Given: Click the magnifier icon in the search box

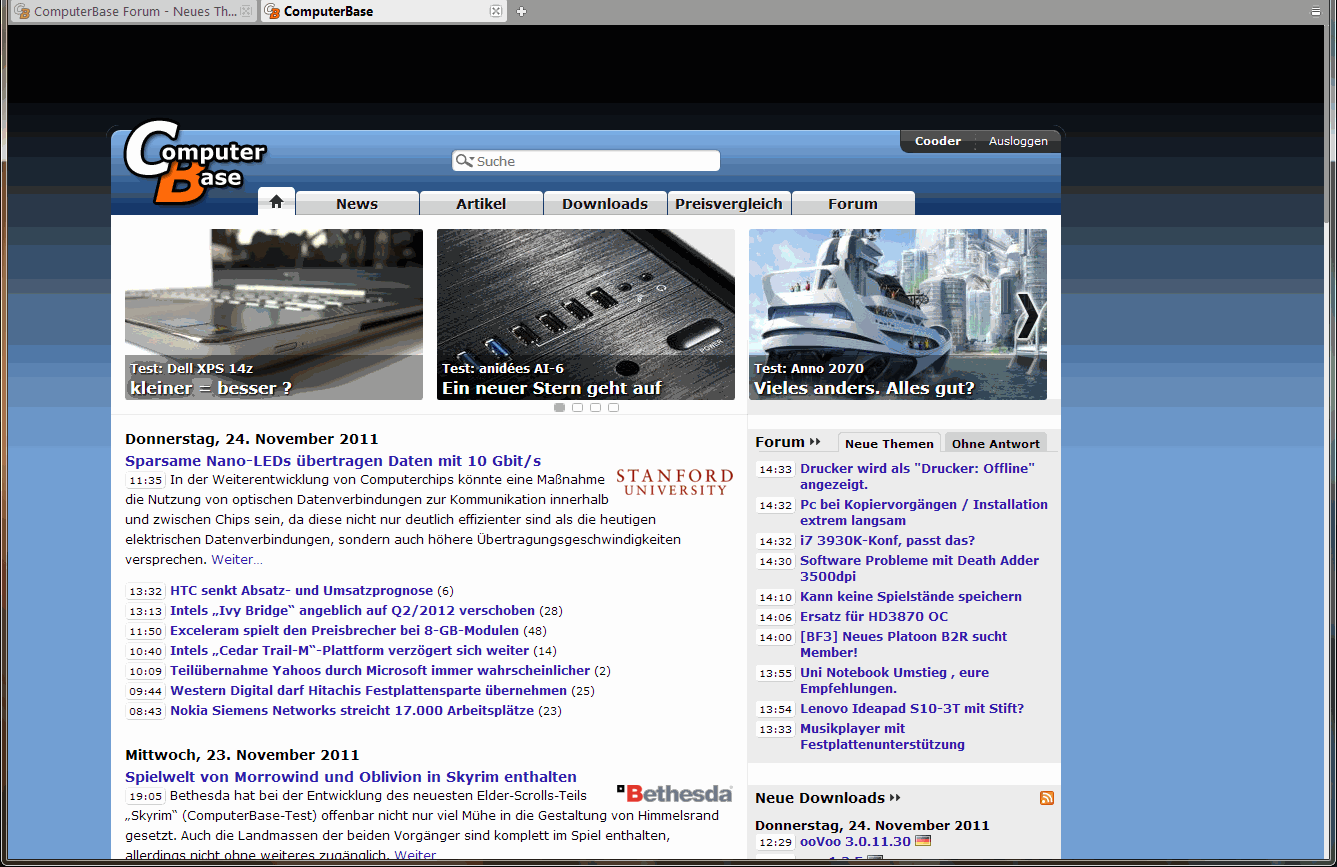Looking at the screenshot, I should point(463,161).
